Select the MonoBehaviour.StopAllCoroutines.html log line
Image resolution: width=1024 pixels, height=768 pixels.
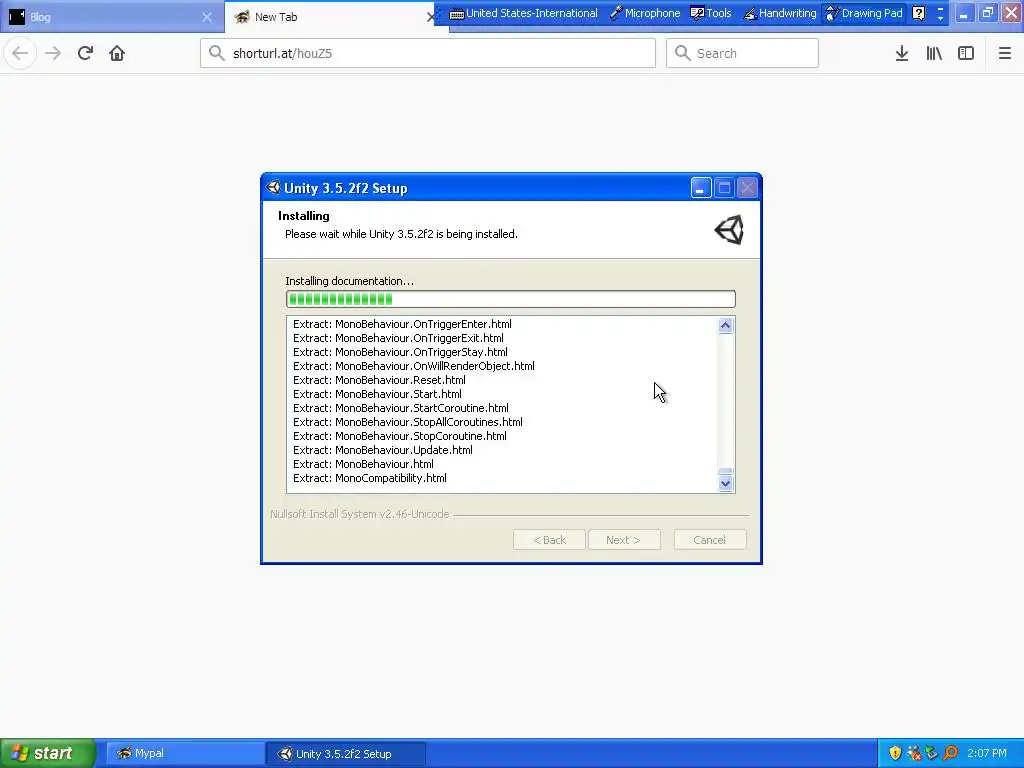[408, 423]
